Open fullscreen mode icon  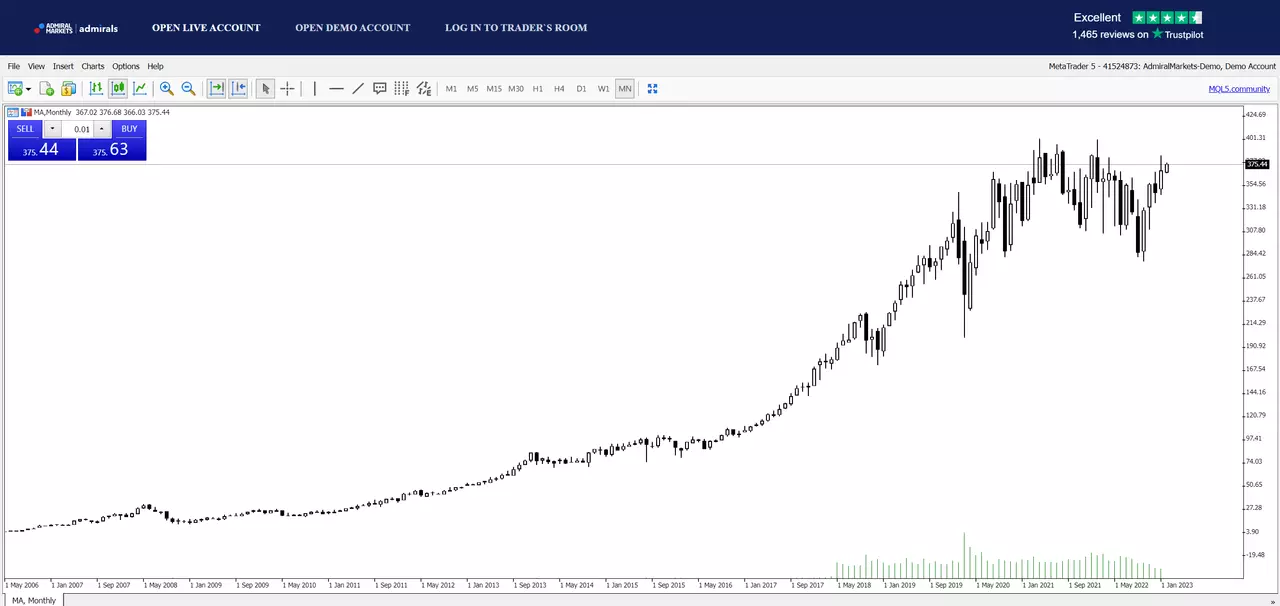point(652,89)
